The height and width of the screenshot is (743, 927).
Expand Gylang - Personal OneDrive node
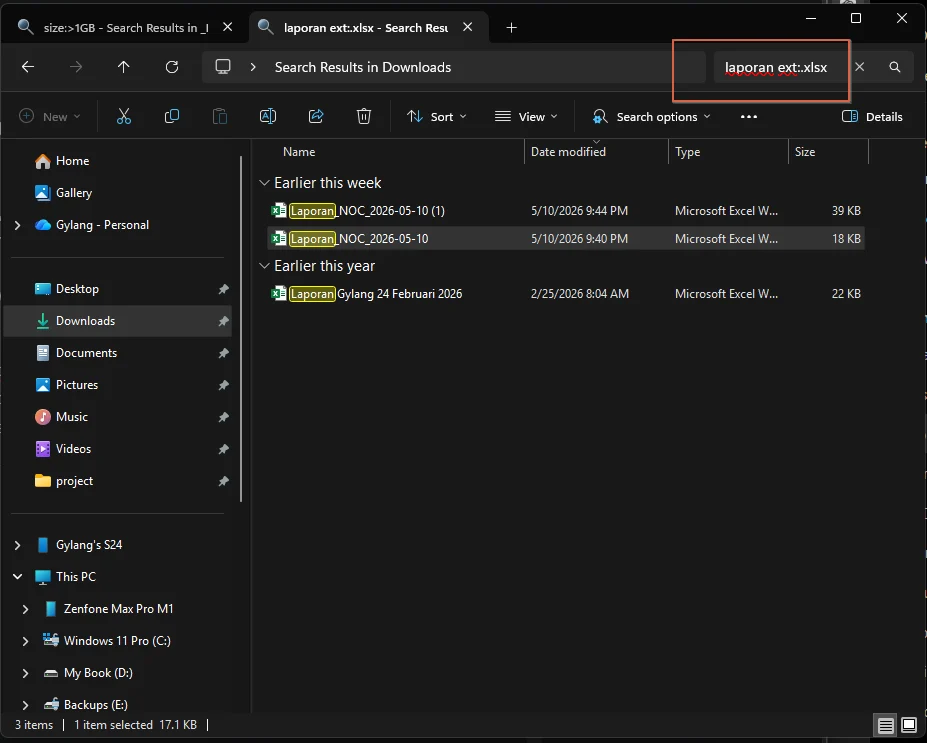coord(17,225)
